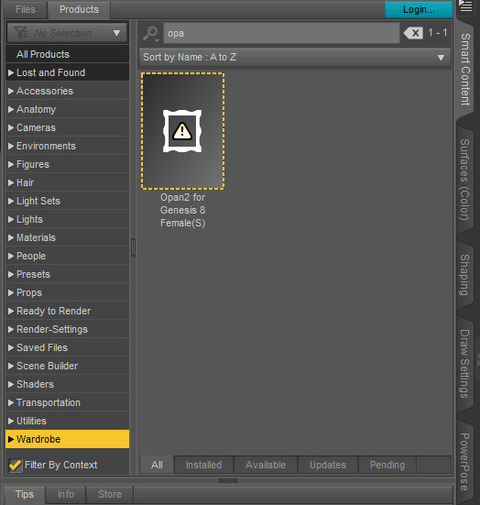This screenshot has height=505, width=480.
Task: Click the filter funnel icon
Action: click(21, 33)
